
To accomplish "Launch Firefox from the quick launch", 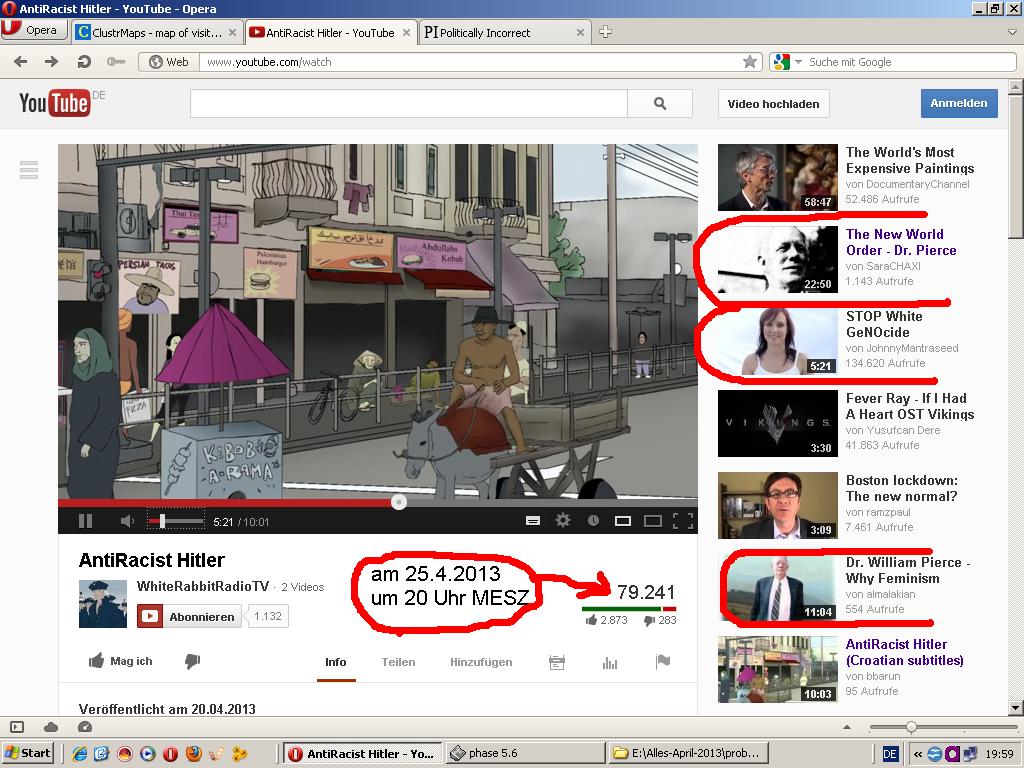I will pos(193,754).
